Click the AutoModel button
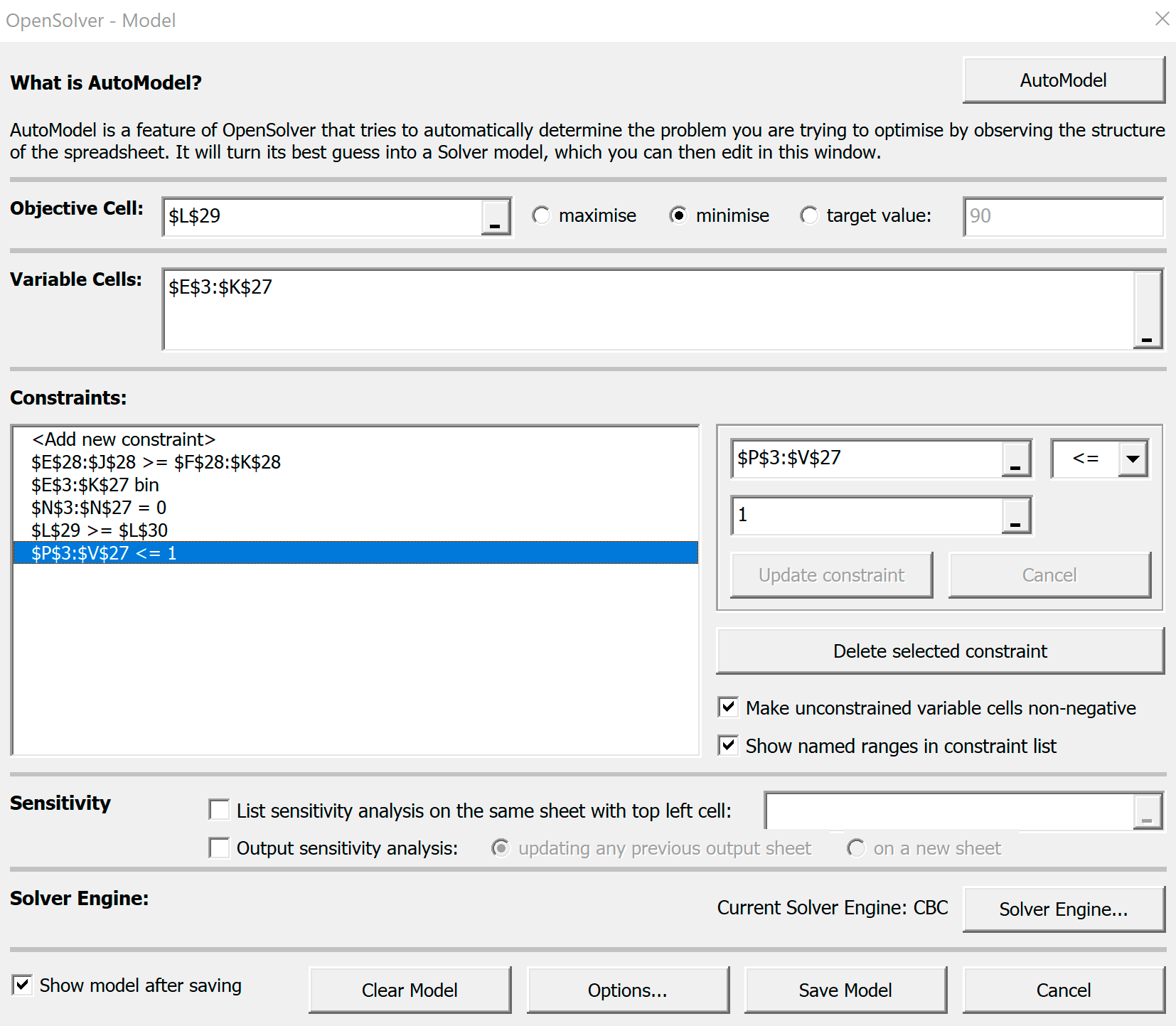 coord(1063,80)
